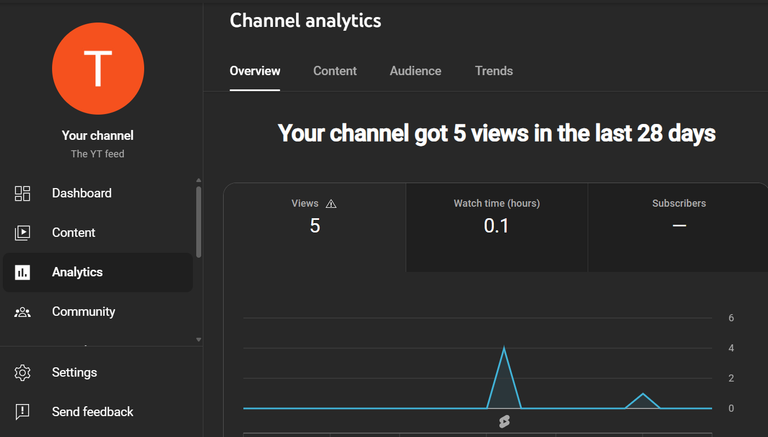Click the Content play-stack icon
768x437 pixels.
click(22, 233)
